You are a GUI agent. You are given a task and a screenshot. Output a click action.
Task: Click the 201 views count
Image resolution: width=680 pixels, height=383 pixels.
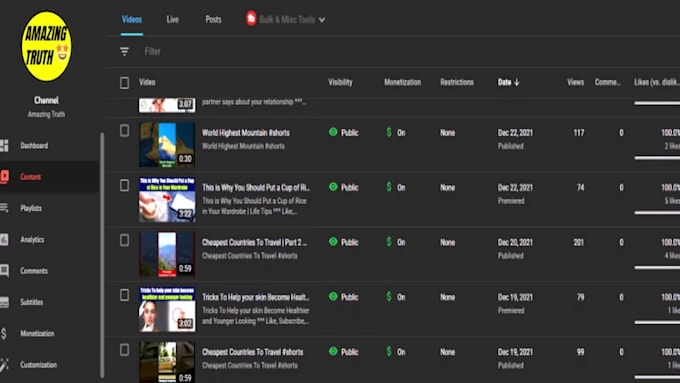click(579, 242)
